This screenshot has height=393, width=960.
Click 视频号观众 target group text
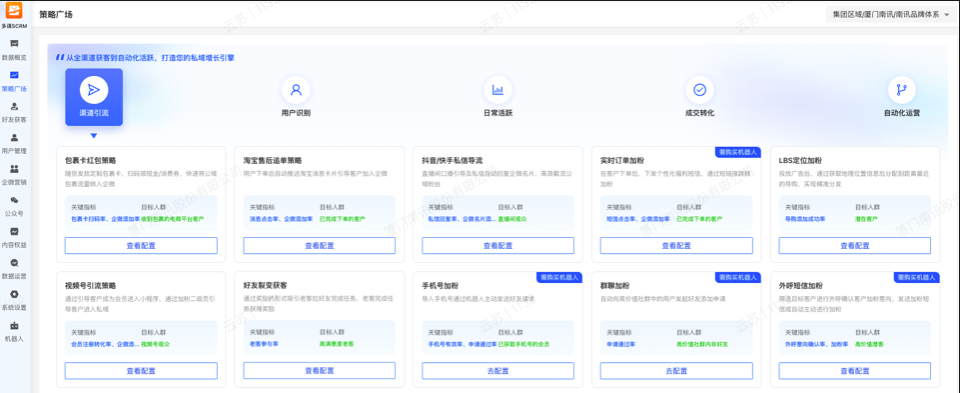coord(156,344)
